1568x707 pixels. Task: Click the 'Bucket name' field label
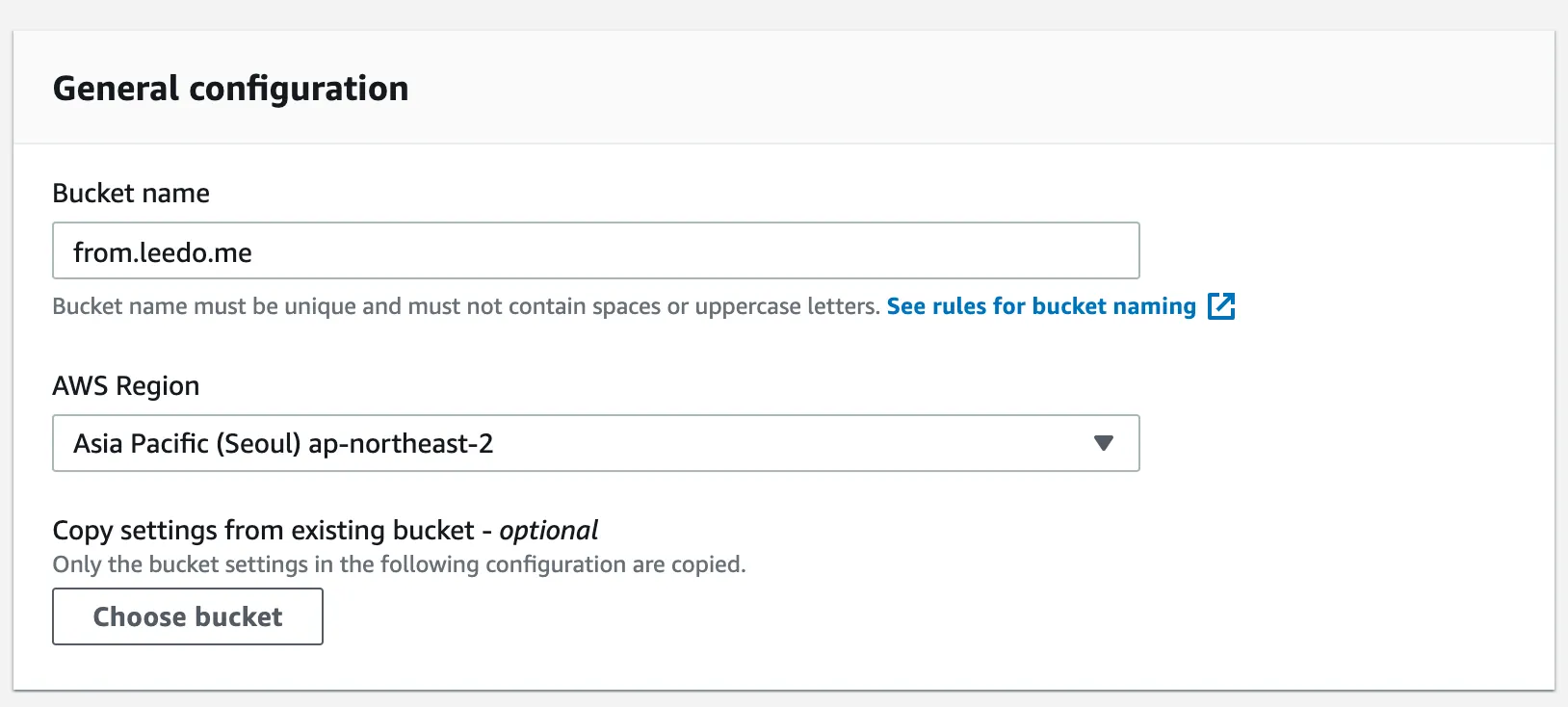tap(131, 193)
